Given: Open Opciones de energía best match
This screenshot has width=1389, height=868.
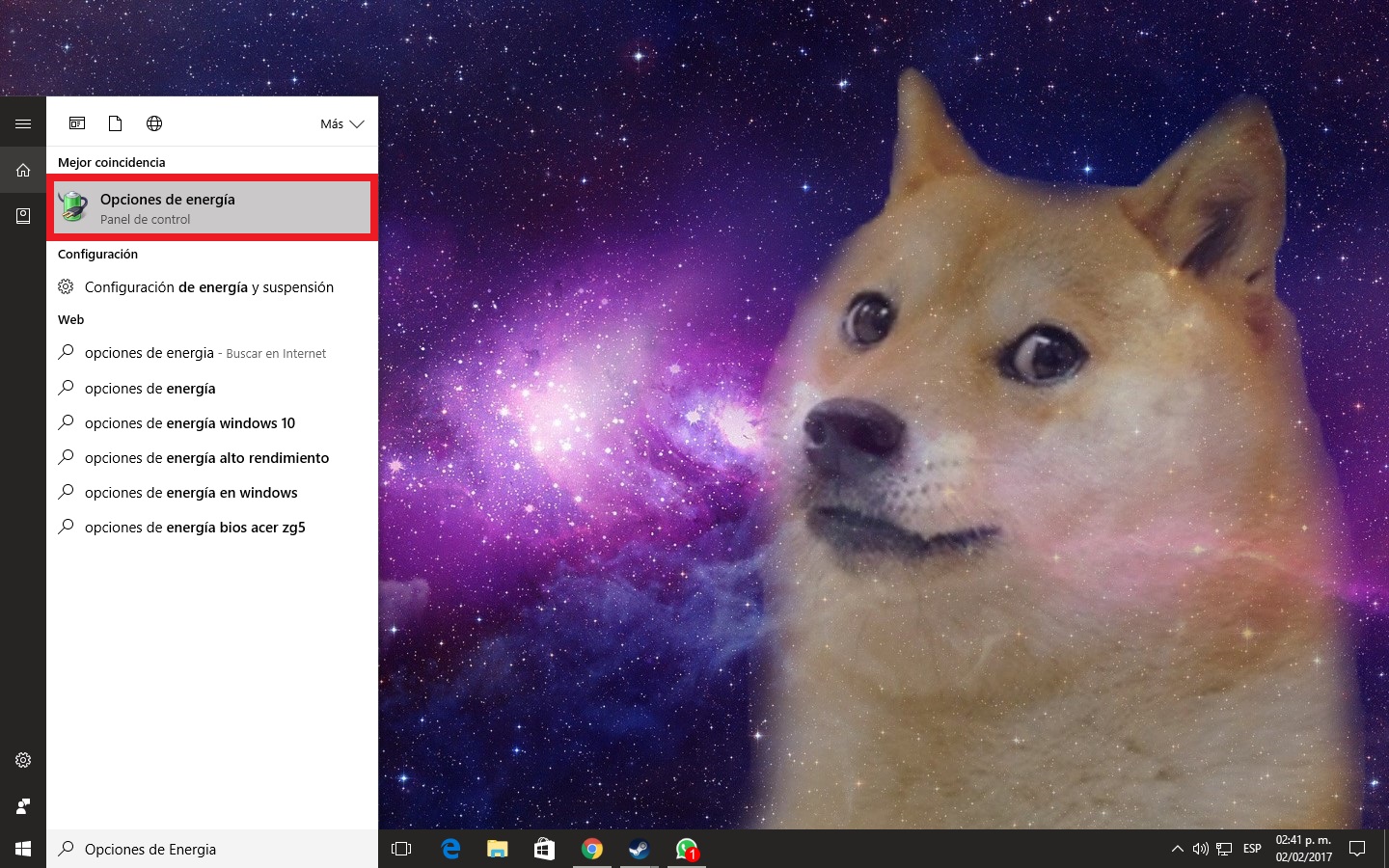Looking at the screenshot, I should (x=212, y=207).
